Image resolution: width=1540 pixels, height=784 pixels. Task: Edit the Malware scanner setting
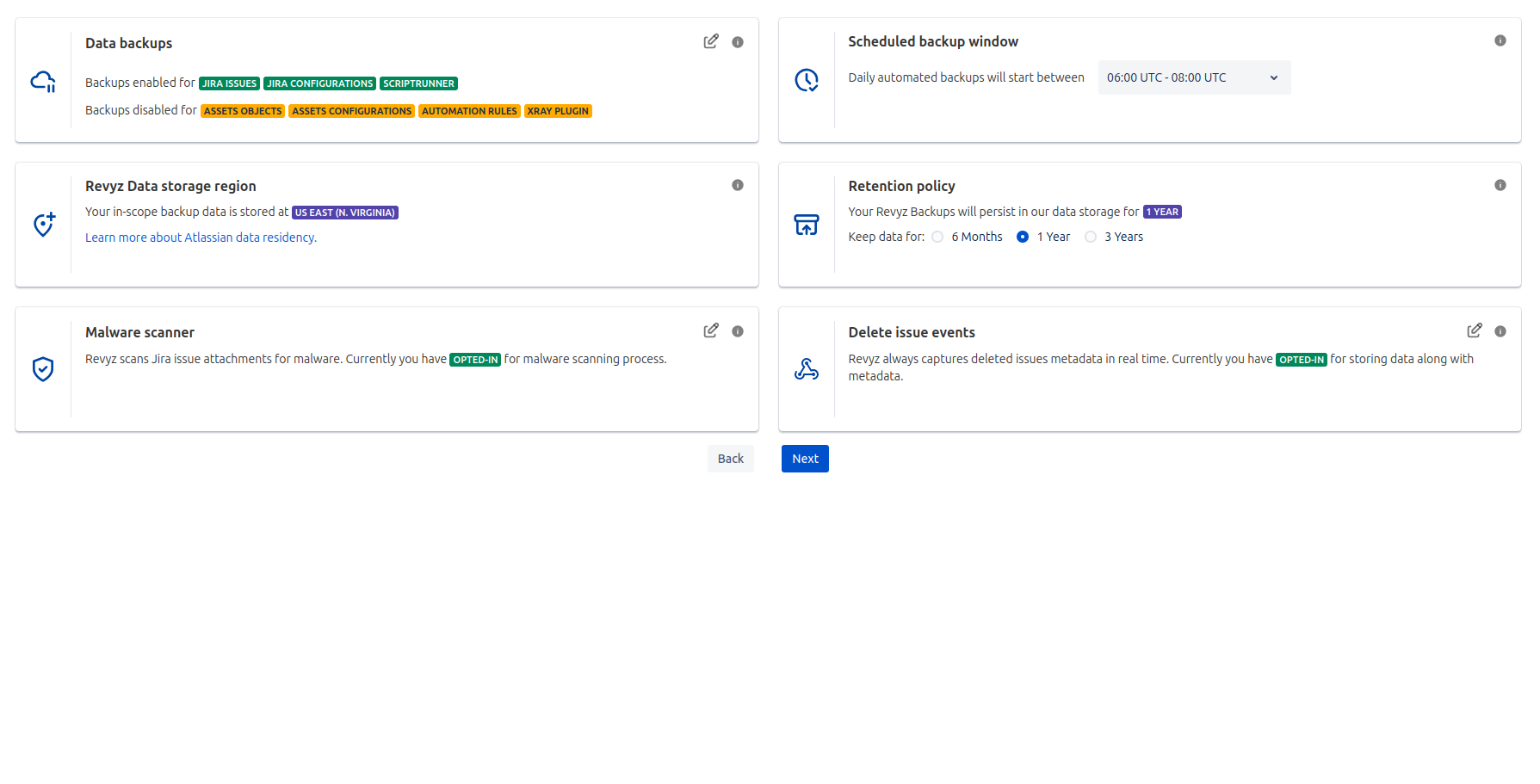click(710, 330)
